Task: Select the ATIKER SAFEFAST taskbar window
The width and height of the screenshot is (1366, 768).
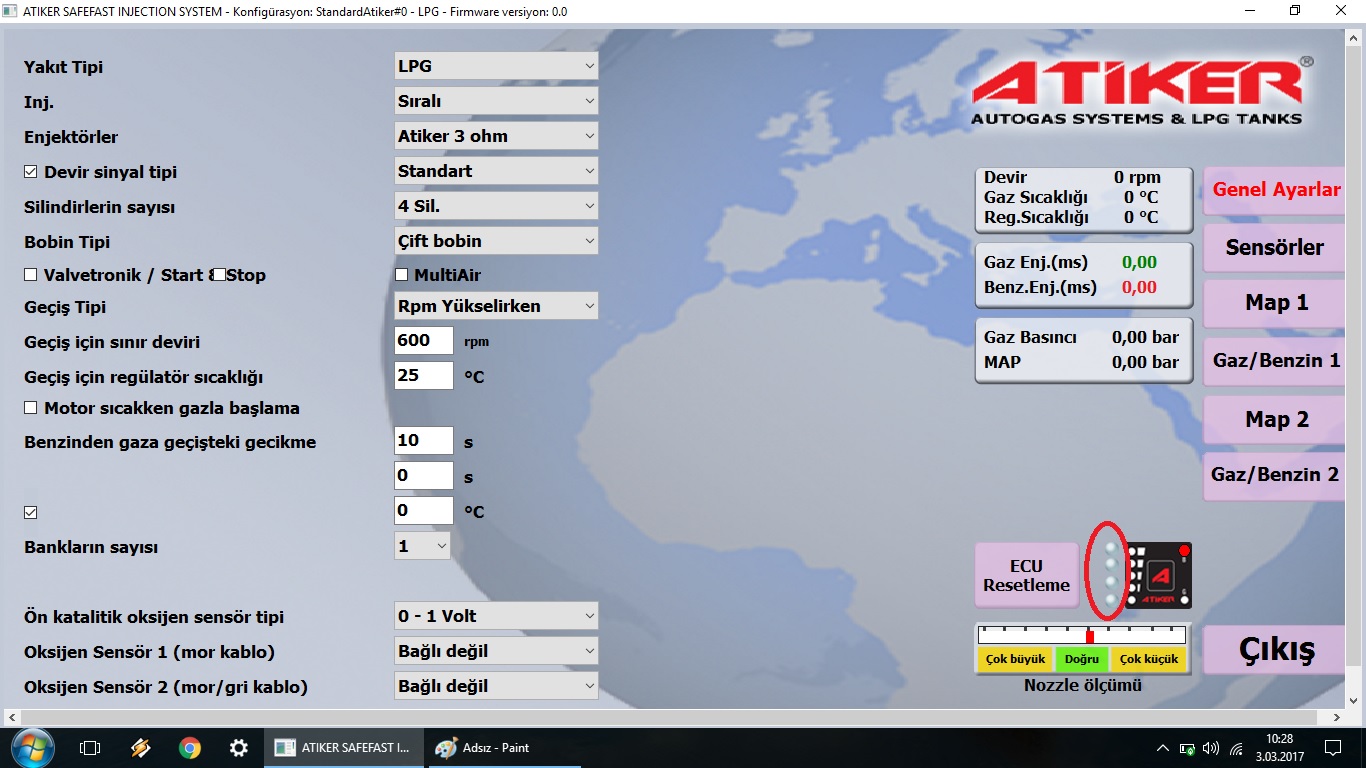Action: [344, 747]
